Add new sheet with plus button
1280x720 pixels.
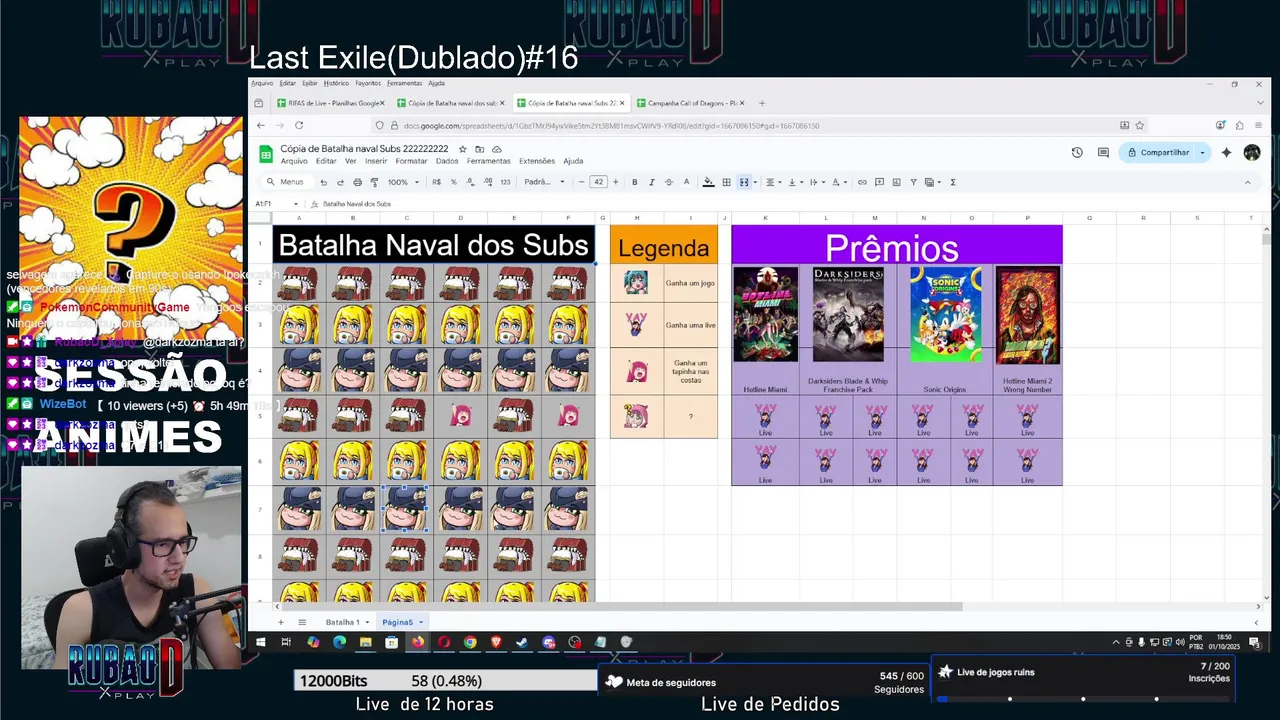(281, 622)
